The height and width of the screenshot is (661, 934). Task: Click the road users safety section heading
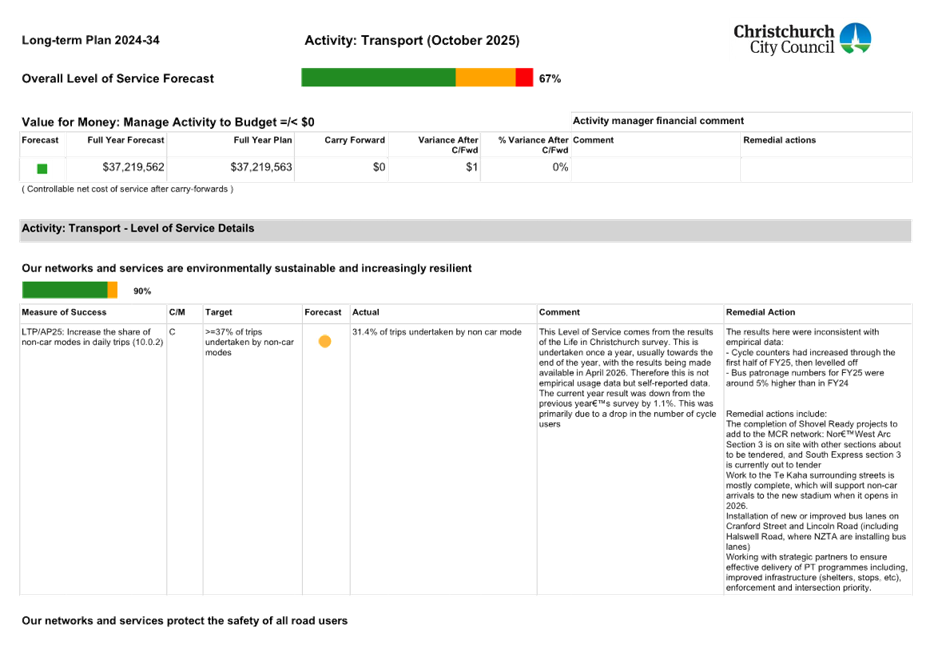185,621
